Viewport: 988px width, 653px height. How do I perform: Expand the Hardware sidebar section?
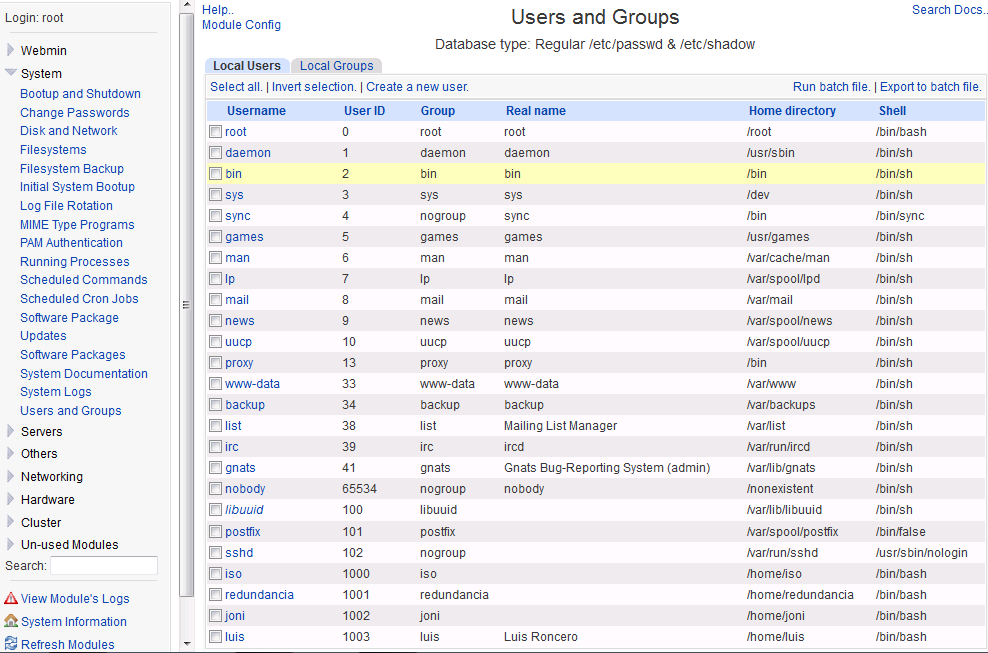click(11, 499)
